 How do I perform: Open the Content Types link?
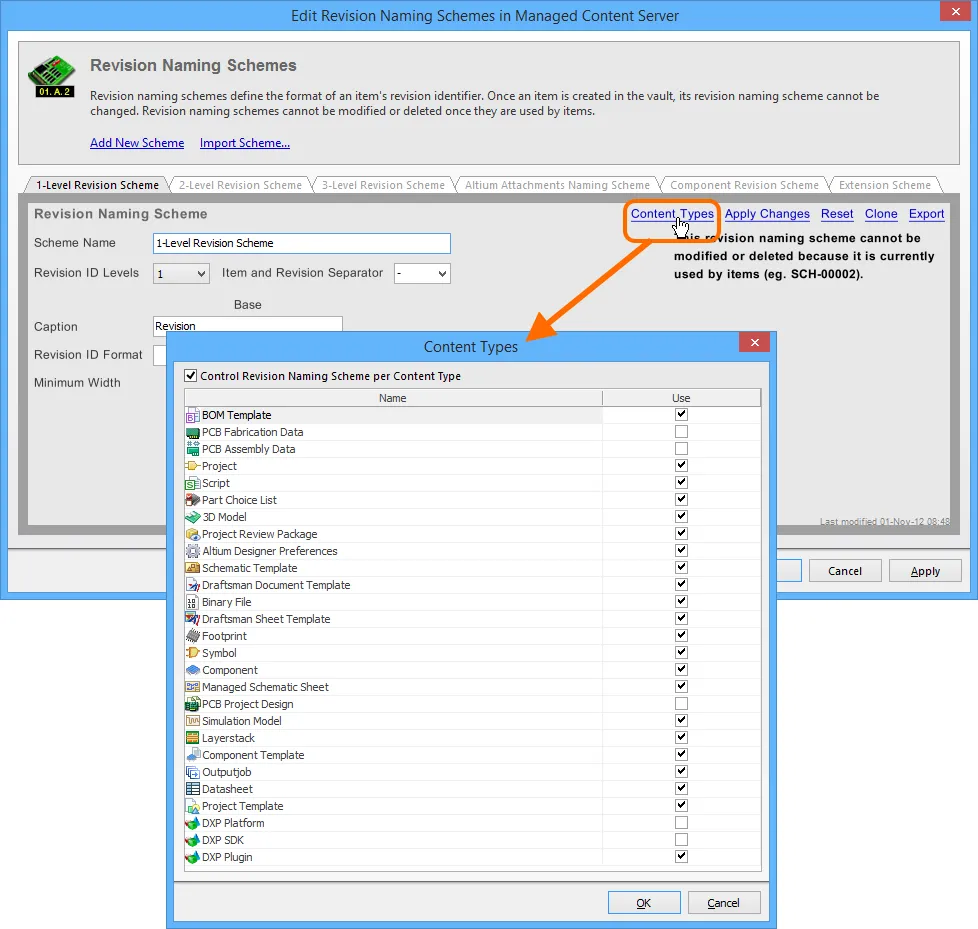(672, 214)
